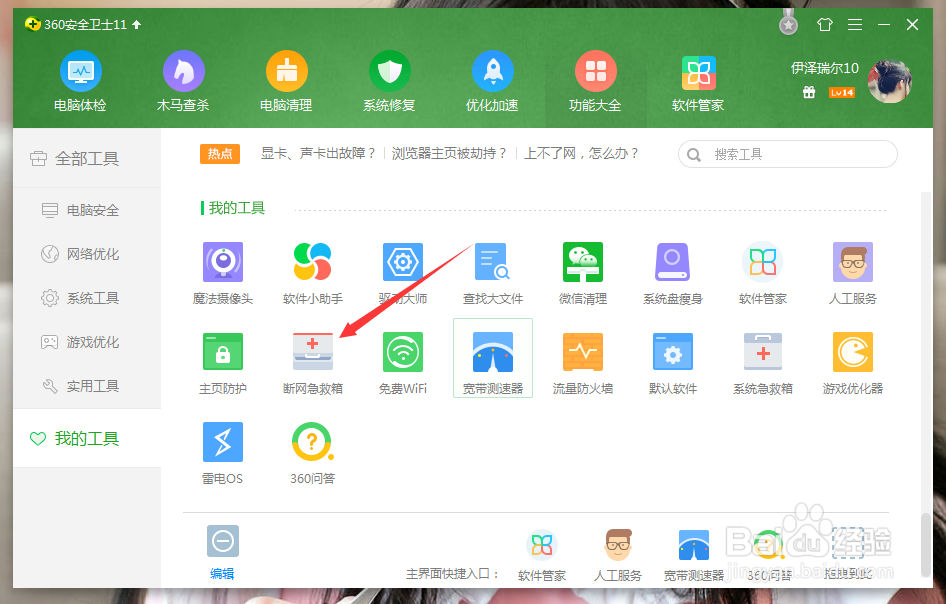Launch the 默认软件 tool

point(673,363)
